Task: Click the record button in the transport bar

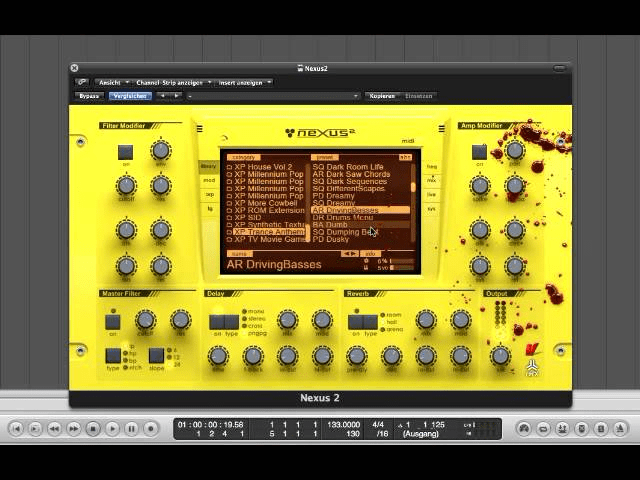Action: tap(150, 428)
